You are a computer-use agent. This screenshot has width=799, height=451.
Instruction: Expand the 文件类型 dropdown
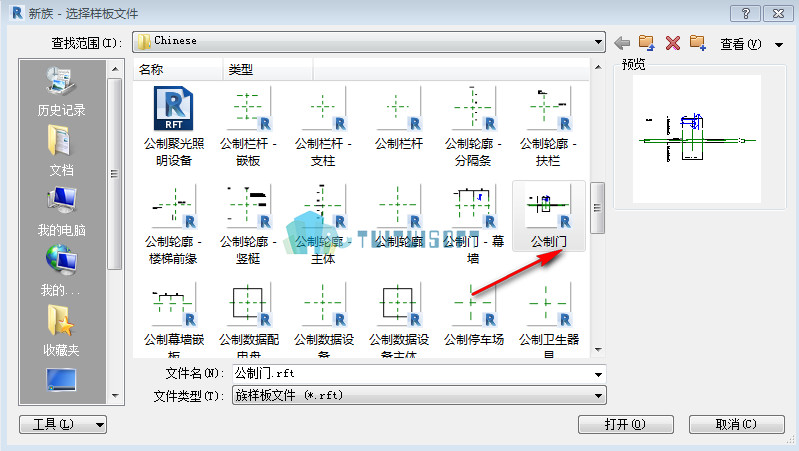click(598, 396)
